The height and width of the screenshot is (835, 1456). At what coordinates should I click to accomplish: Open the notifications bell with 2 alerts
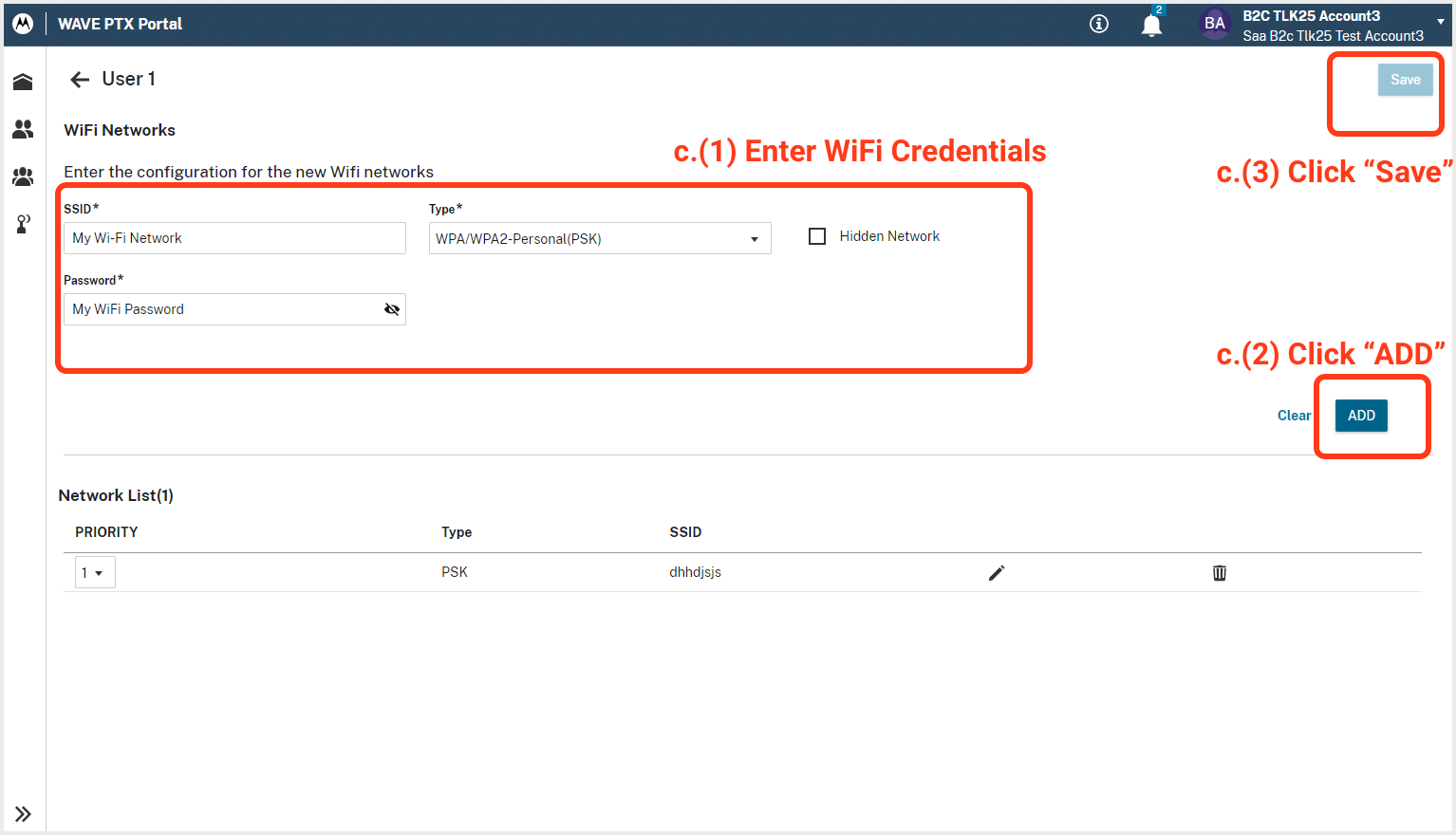1151,24
